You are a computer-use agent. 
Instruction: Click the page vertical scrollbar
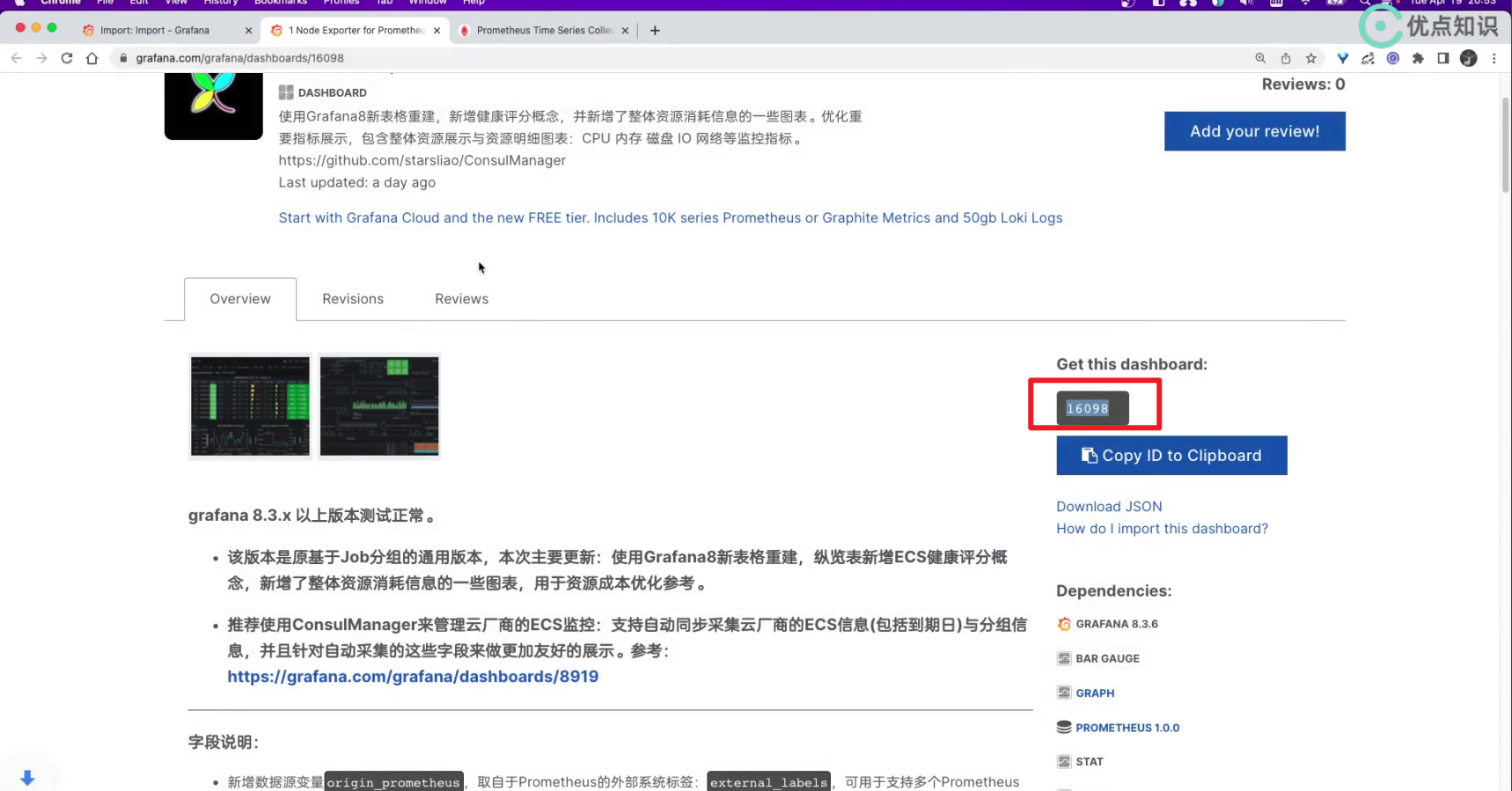[1505, 145]
